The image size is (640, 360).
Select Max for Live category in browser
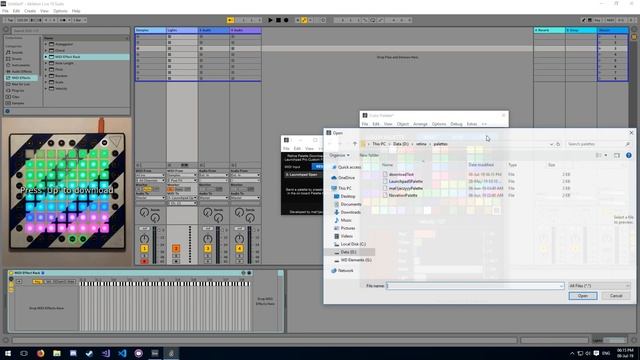[x=20, y=84]
